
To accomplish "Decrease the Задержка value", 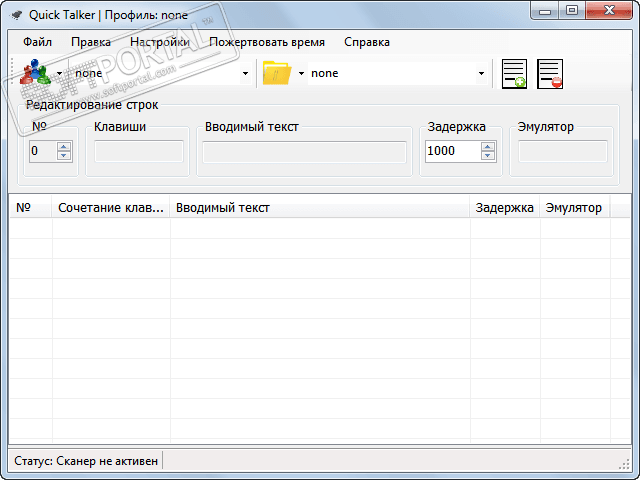I will pyautogui.click(x=488, y=156).
